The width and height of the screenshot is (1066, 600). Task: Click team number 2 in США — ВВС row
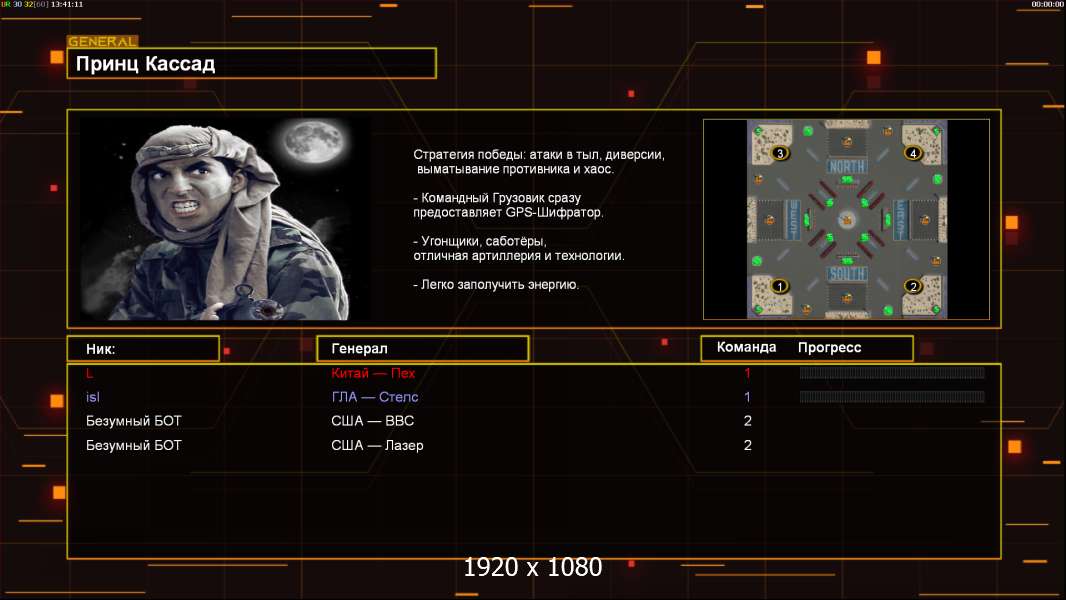(748, 421)
